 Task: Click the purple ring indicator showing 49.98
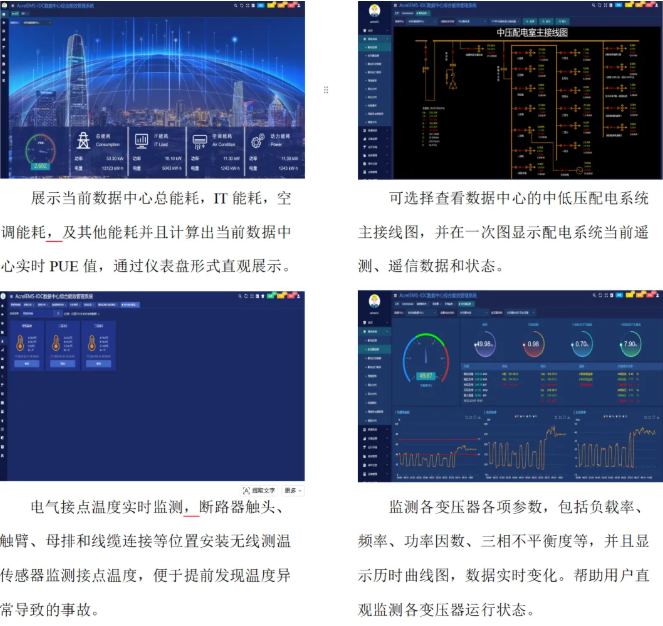(x=485, y=344)
